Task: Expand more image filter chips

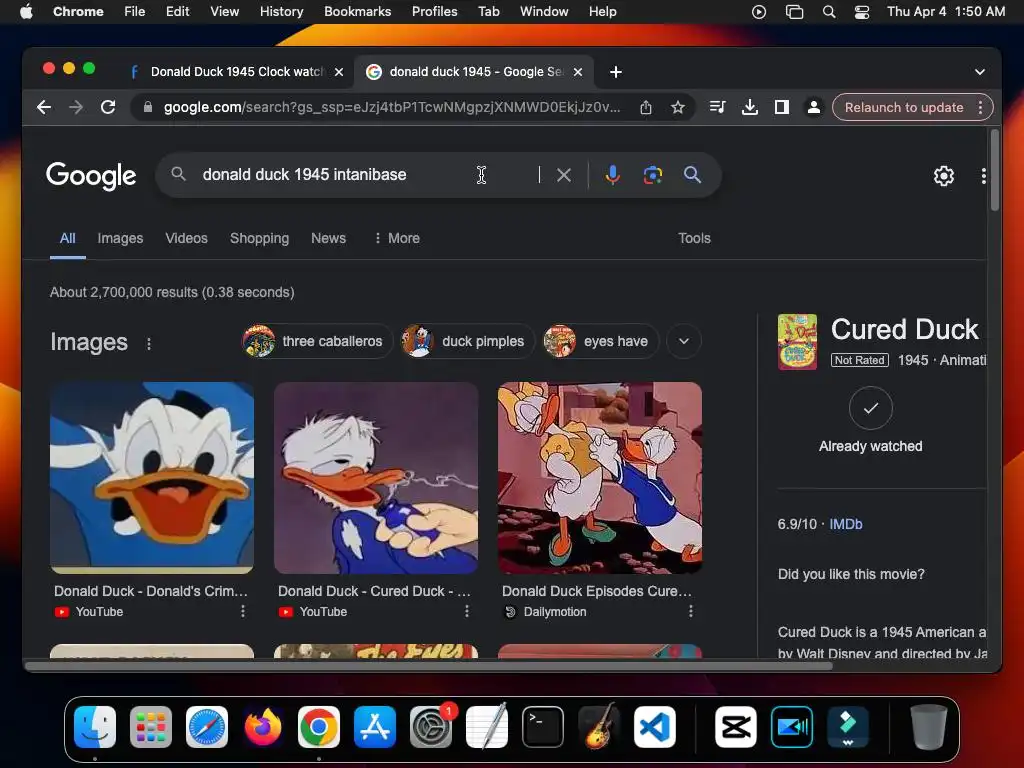Action: pyautogui.click(x=684, y=341)
